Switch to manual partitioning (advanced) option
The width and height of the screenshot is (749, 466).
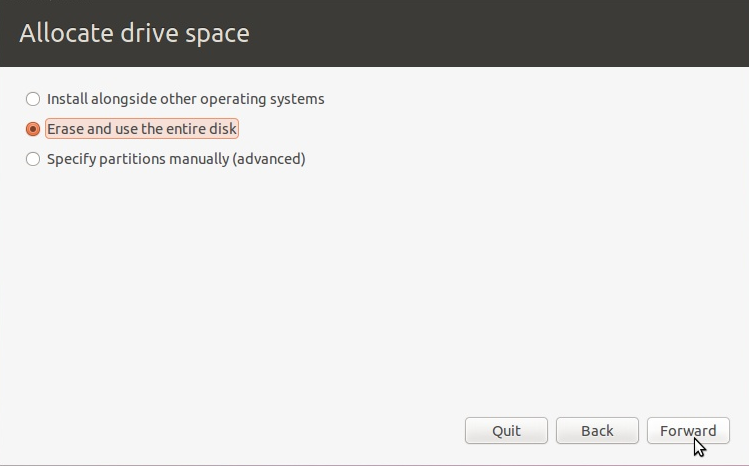[33, 159]
